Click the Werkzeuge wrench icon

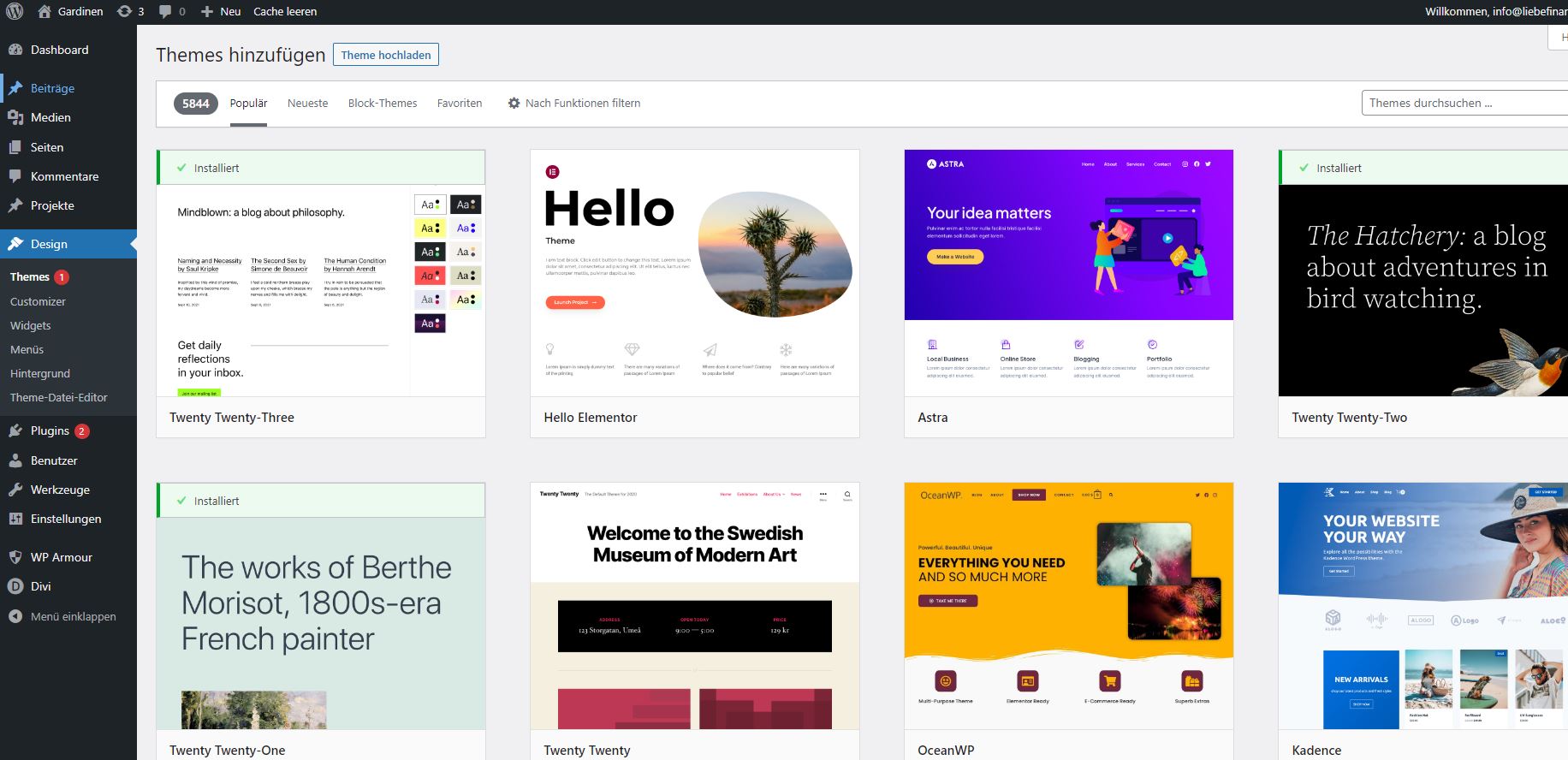[15, 490]
